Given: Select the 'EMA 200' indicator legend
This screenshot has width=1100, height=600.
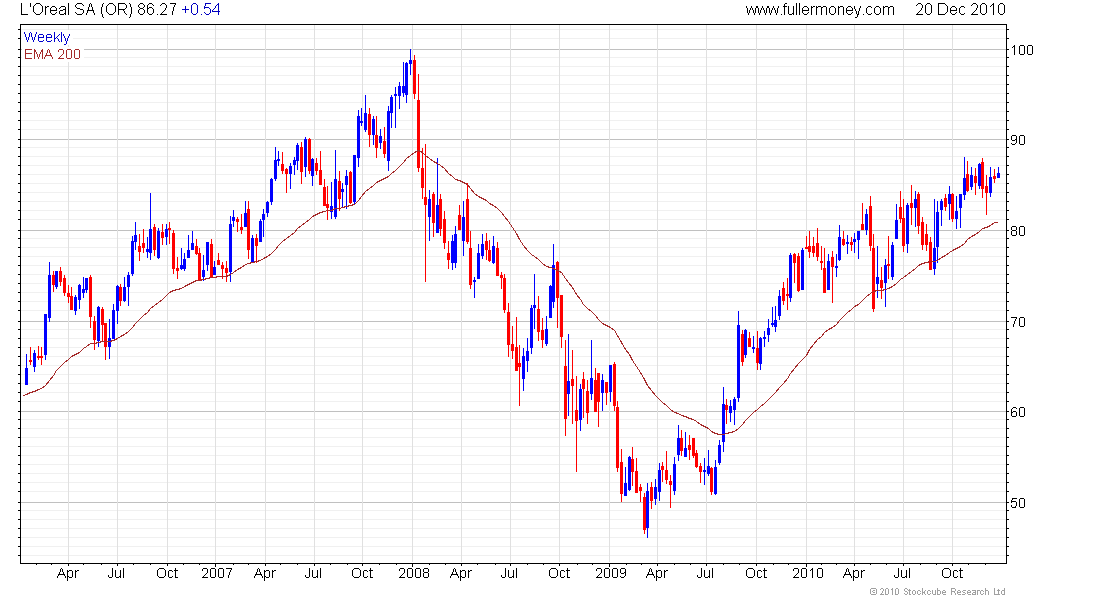Looking at the screenshot, I should point(52,54).
